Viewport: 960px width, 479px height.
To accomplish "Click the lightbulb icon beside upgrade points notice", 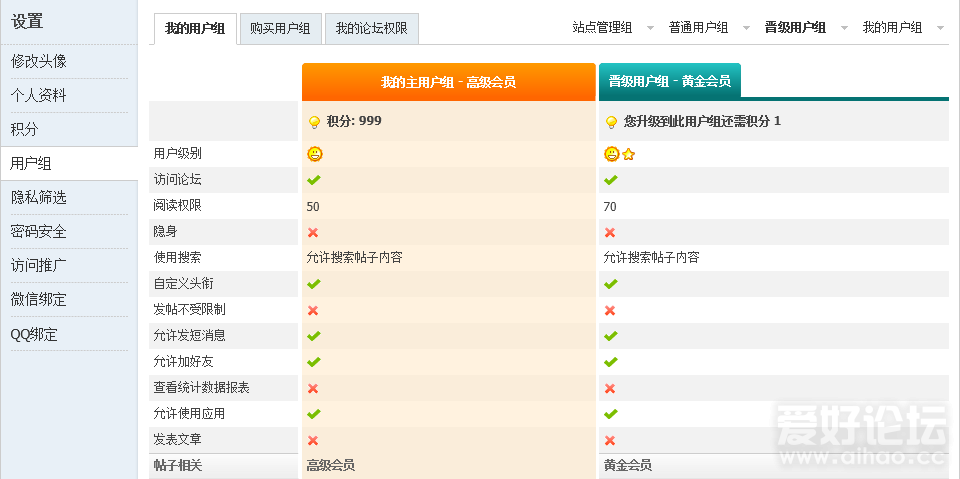I will coord(611,122).
